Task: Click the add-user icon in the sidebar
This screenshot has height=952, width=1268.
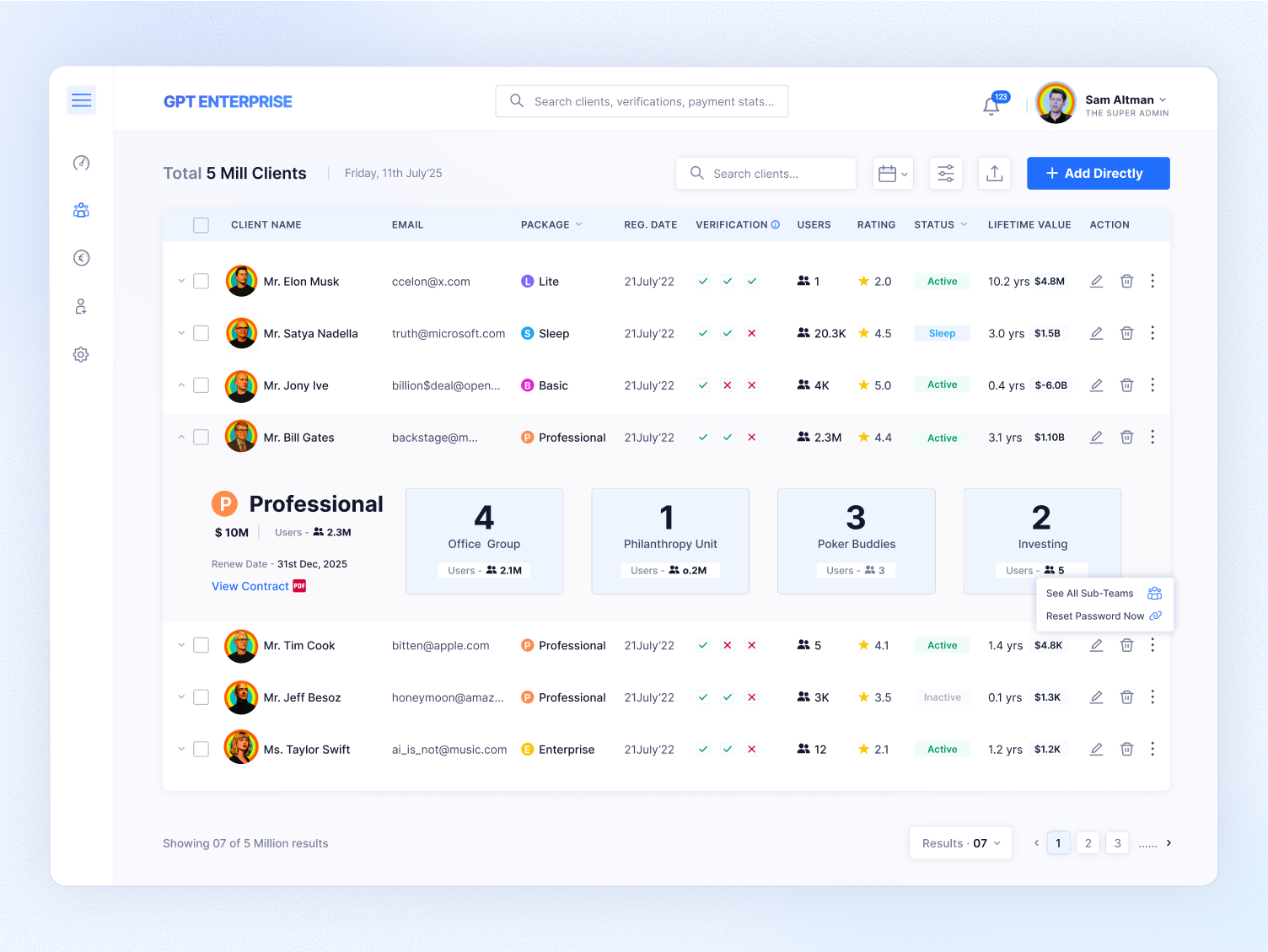Action: [x=81, y=306]
